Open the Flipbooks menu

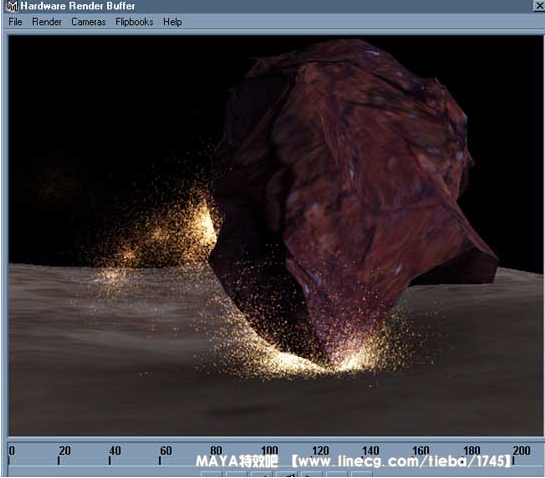pos(134,22)
